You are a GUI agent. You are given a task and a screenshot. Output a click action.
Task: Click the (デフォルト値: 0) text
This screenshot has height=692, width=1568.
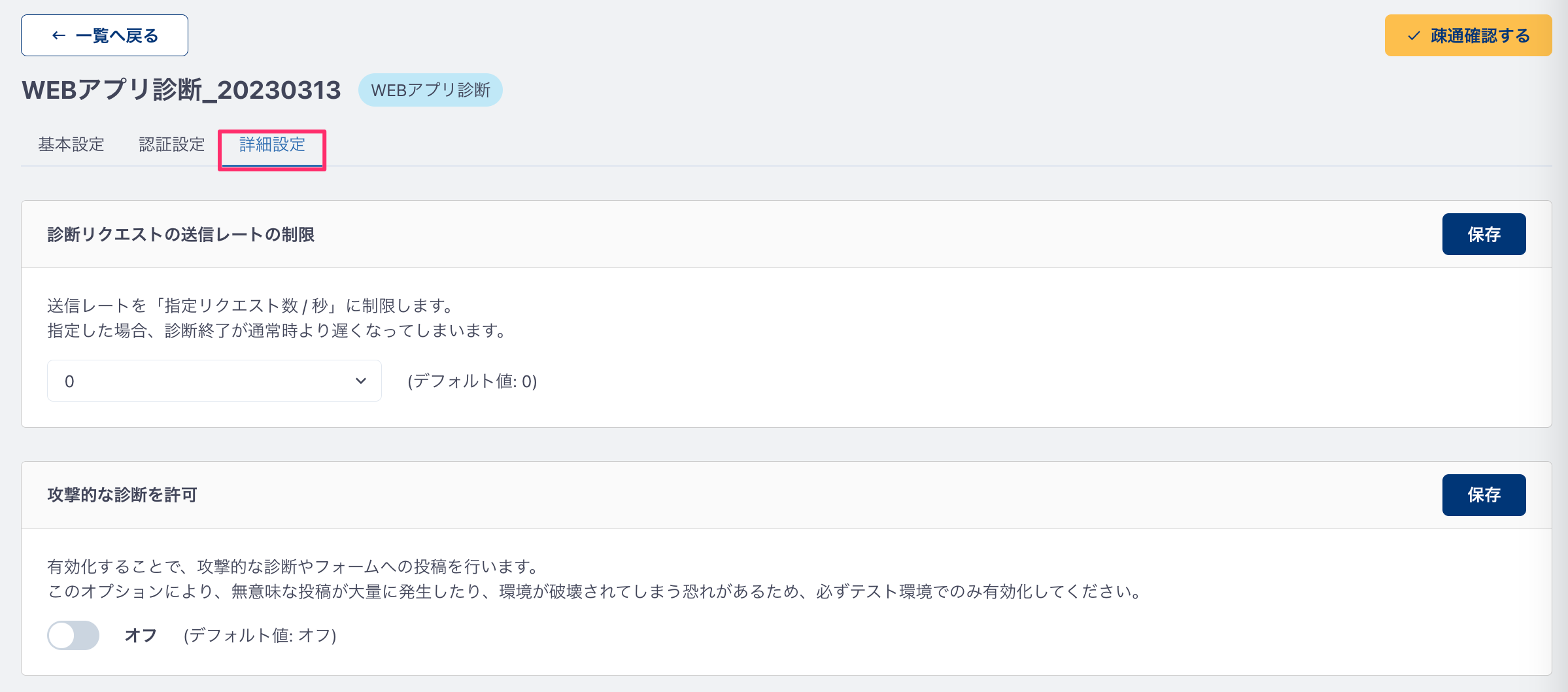tap(472, 381)
